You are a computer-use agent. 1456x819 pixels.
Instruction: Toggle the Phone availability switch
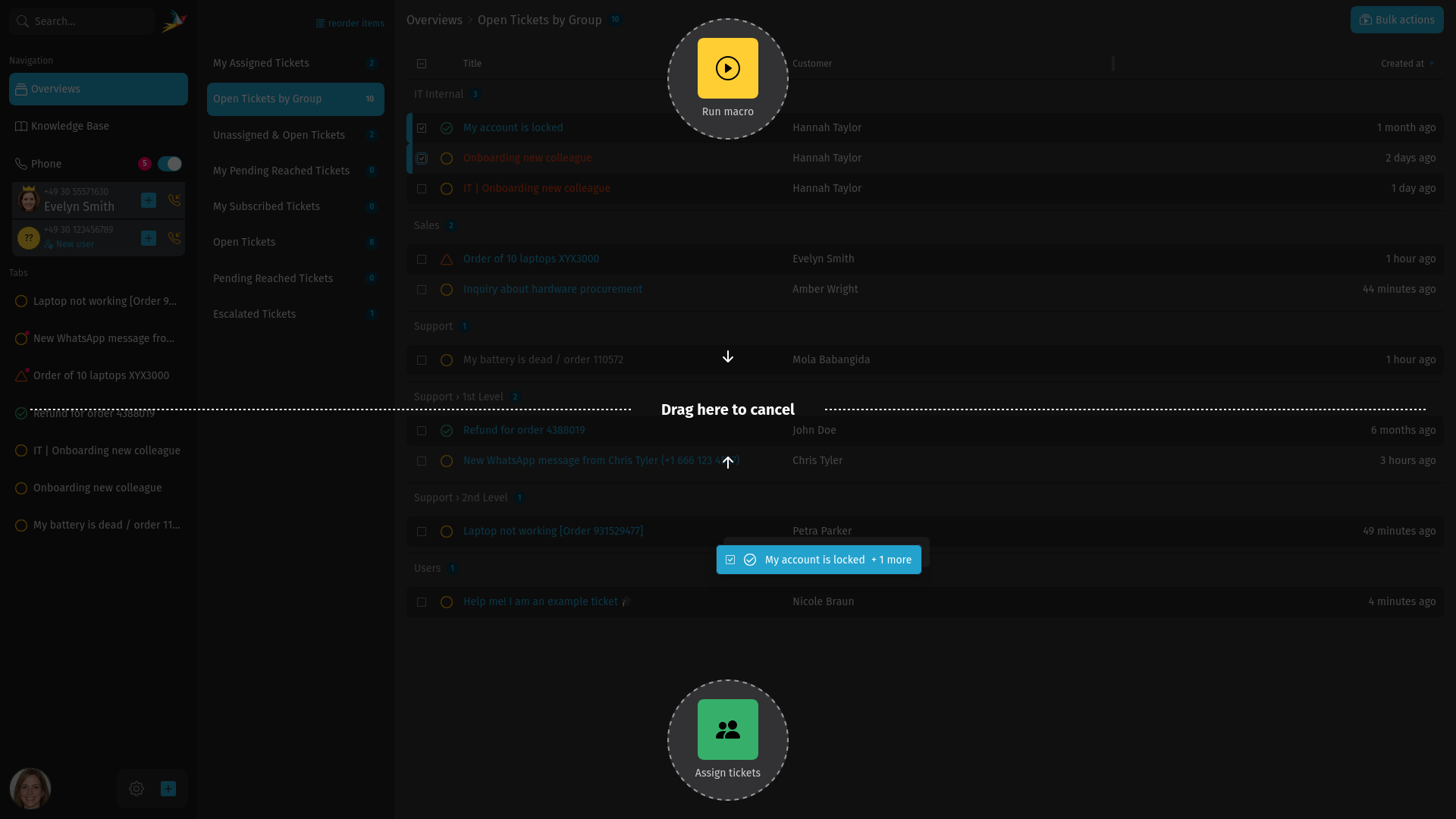[170, 164]
